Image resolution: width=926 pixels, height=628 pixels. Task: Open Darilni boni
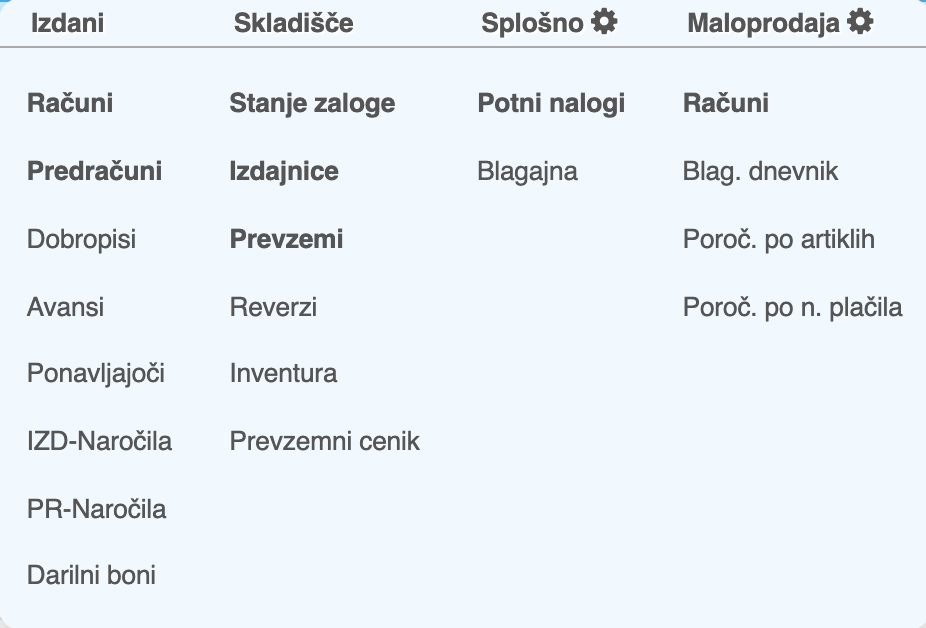coord(90,575)
